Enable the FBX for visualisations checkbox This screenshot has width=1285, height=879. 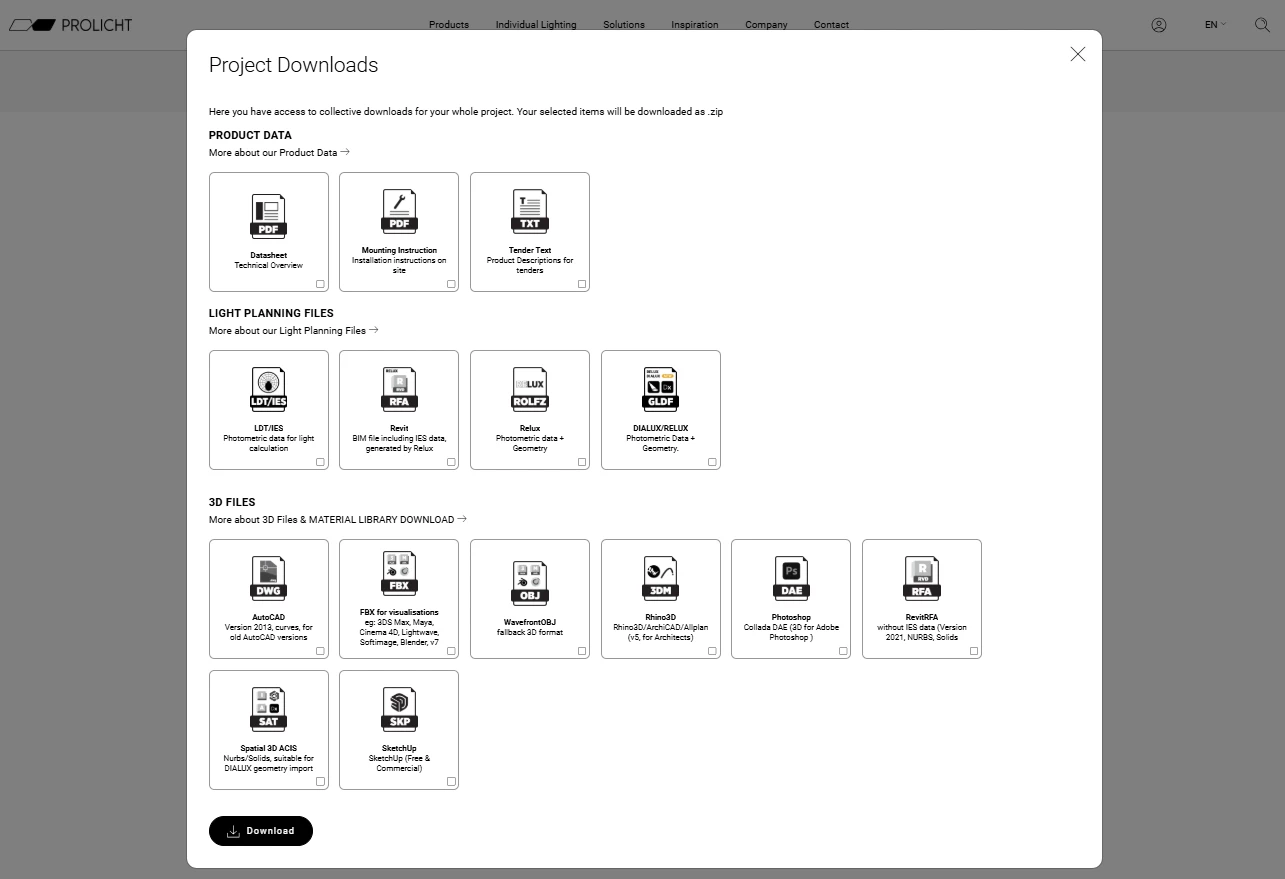pyautogui.click(x=451, y=650)
